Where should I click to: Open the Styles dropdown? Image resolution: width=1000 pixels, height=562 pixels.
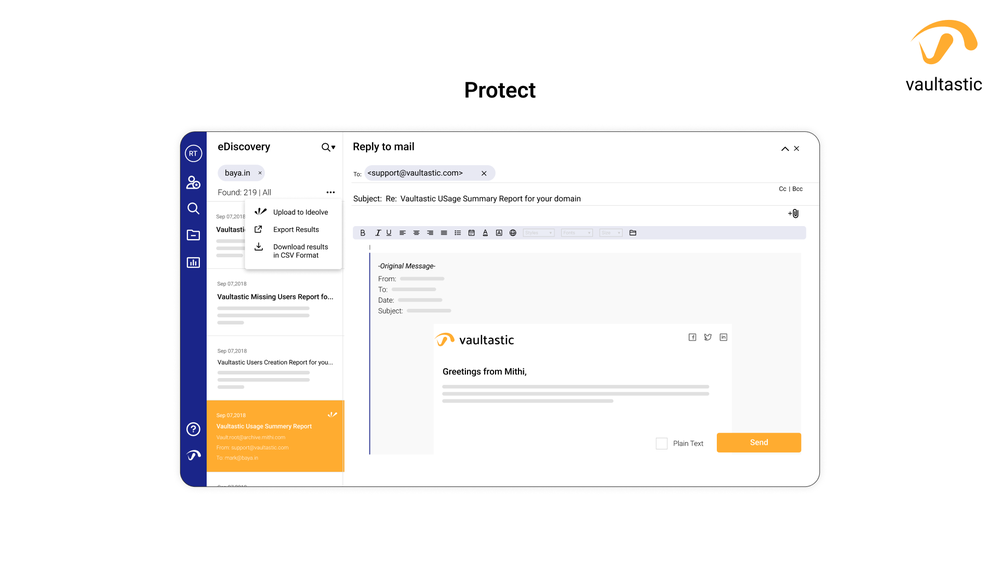point(539,233)
